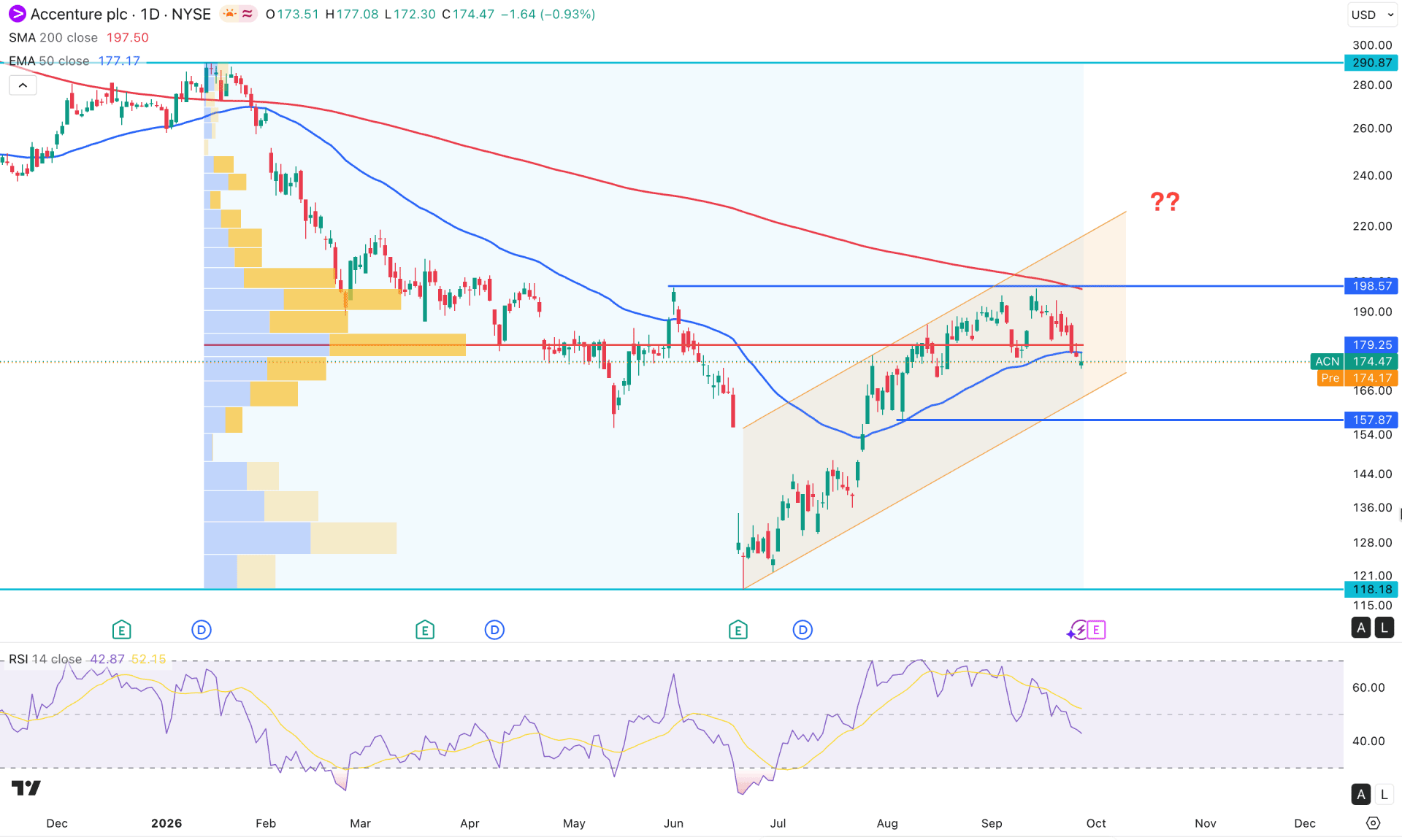
Task: Click the July dividend D marker
Action: 802,630
